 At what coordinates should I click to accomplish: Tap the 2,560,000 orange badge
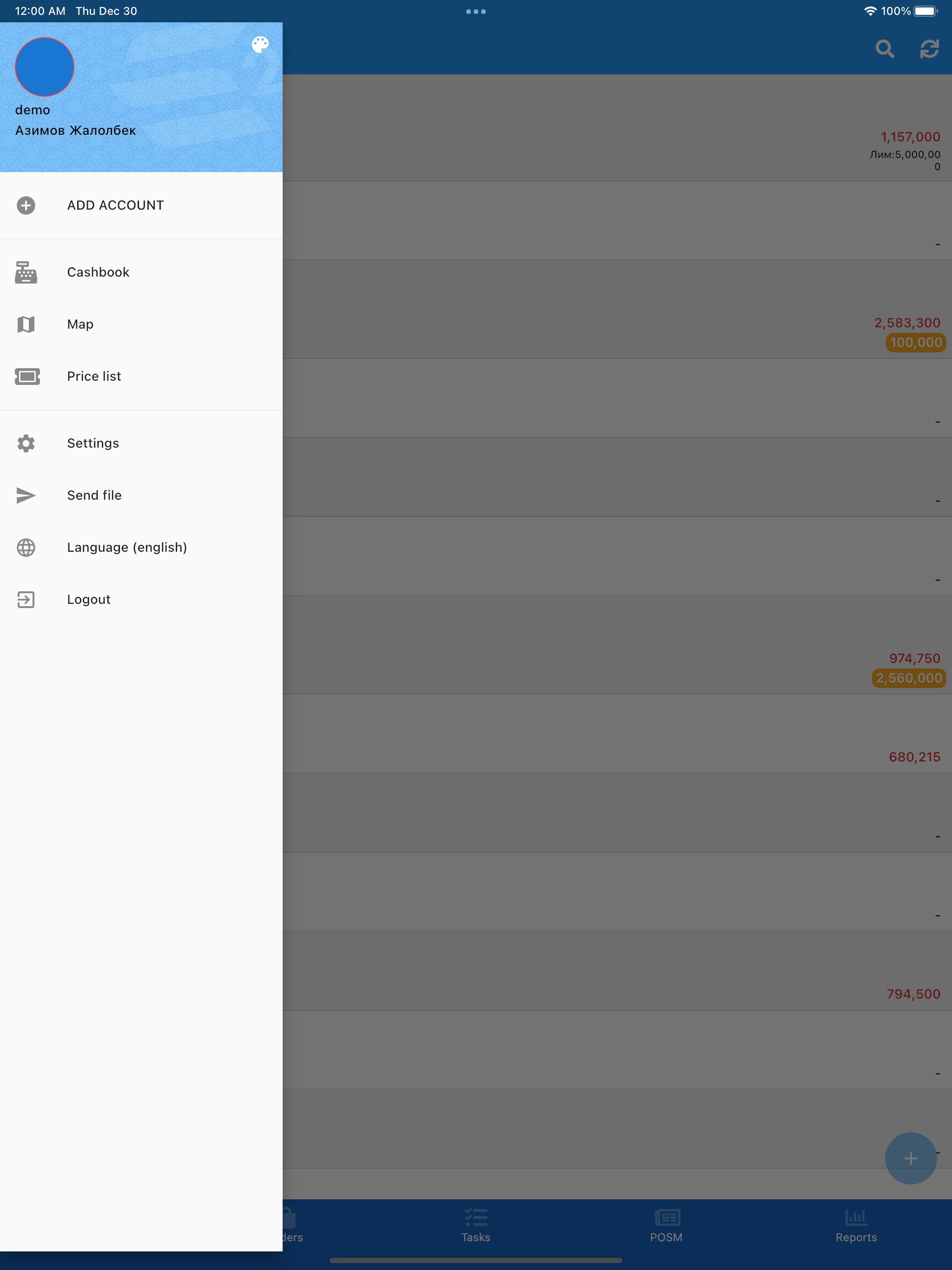coord(909,678)
